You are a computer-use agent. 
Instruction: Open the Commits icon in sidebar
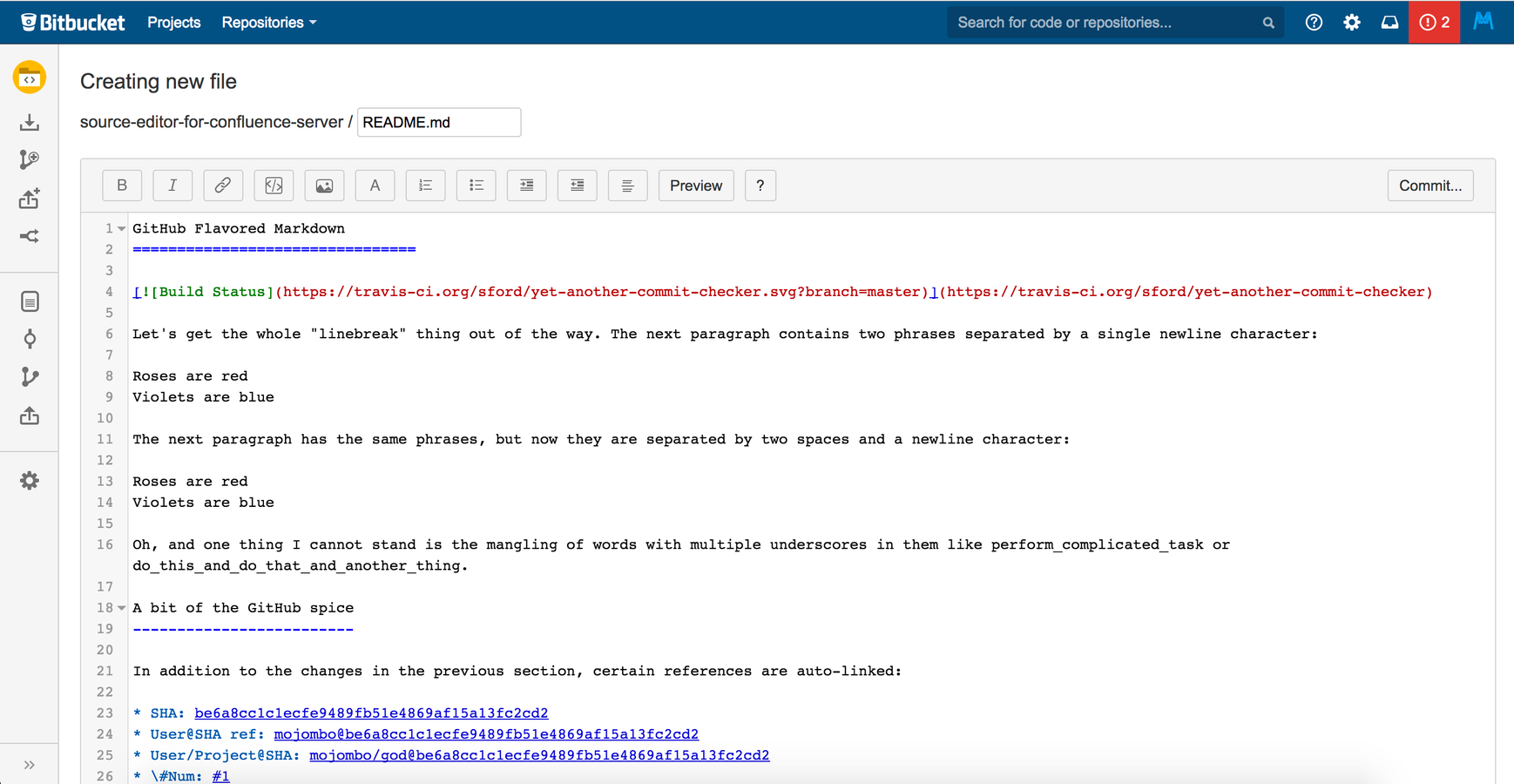pos(30,339)
